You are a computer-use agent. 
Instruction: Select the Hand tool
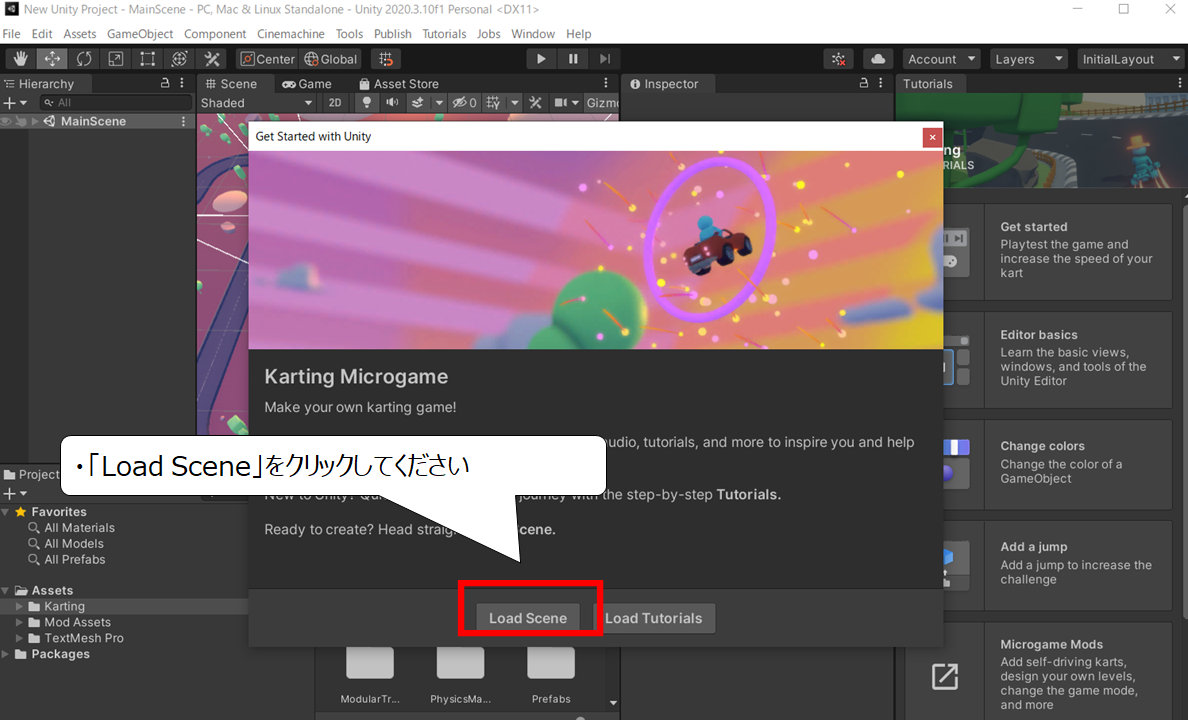20,59
